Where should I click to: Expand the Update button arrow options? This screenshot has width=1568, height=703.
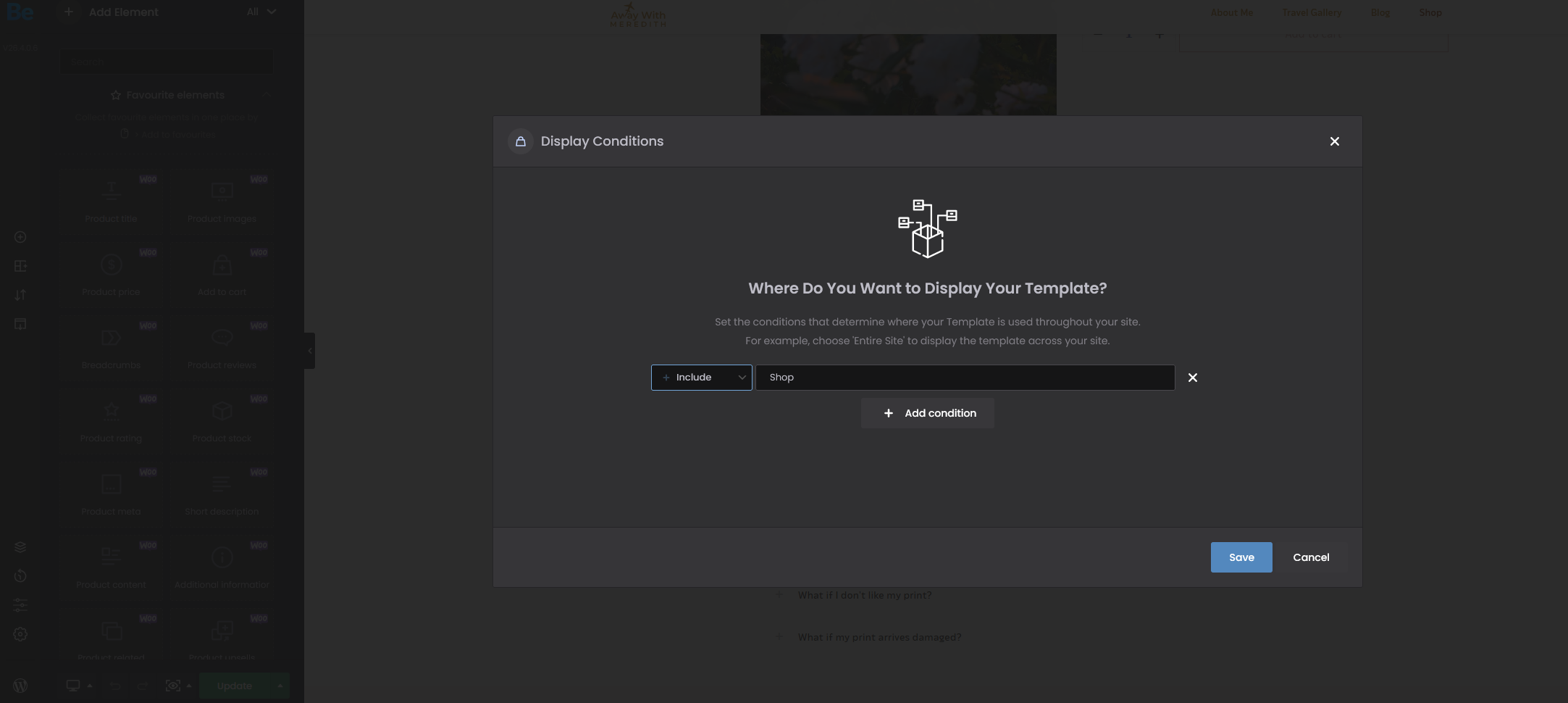280,686
